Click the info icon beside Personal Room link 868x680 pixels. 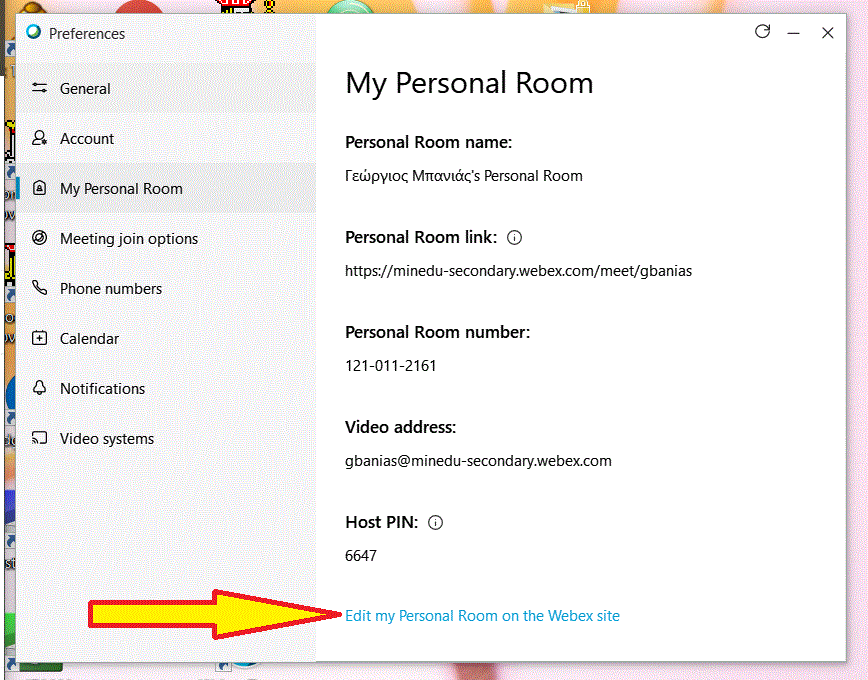514,238
